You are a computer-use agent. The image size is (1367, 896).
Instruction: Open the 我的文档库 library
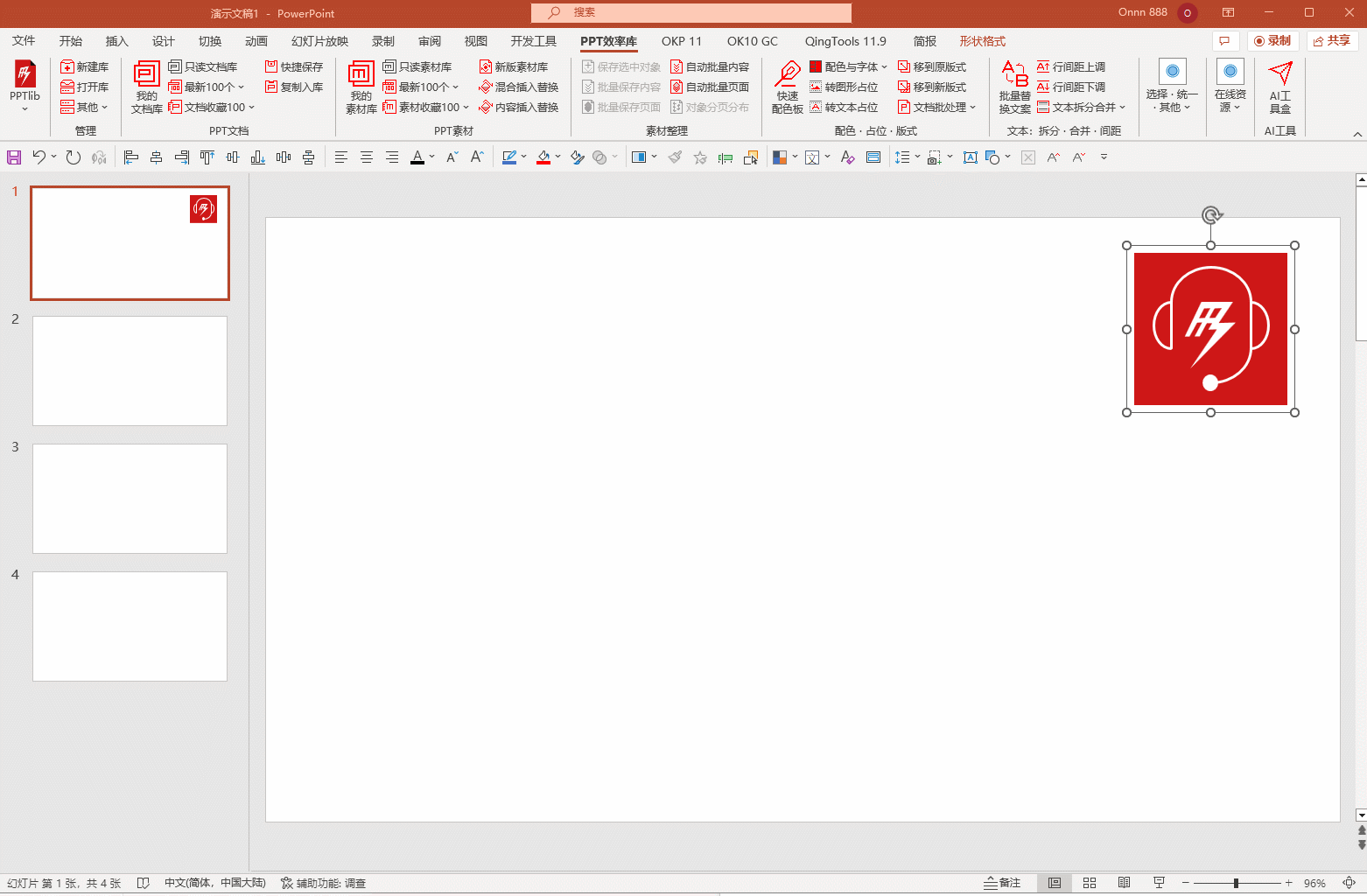[146, 87]
